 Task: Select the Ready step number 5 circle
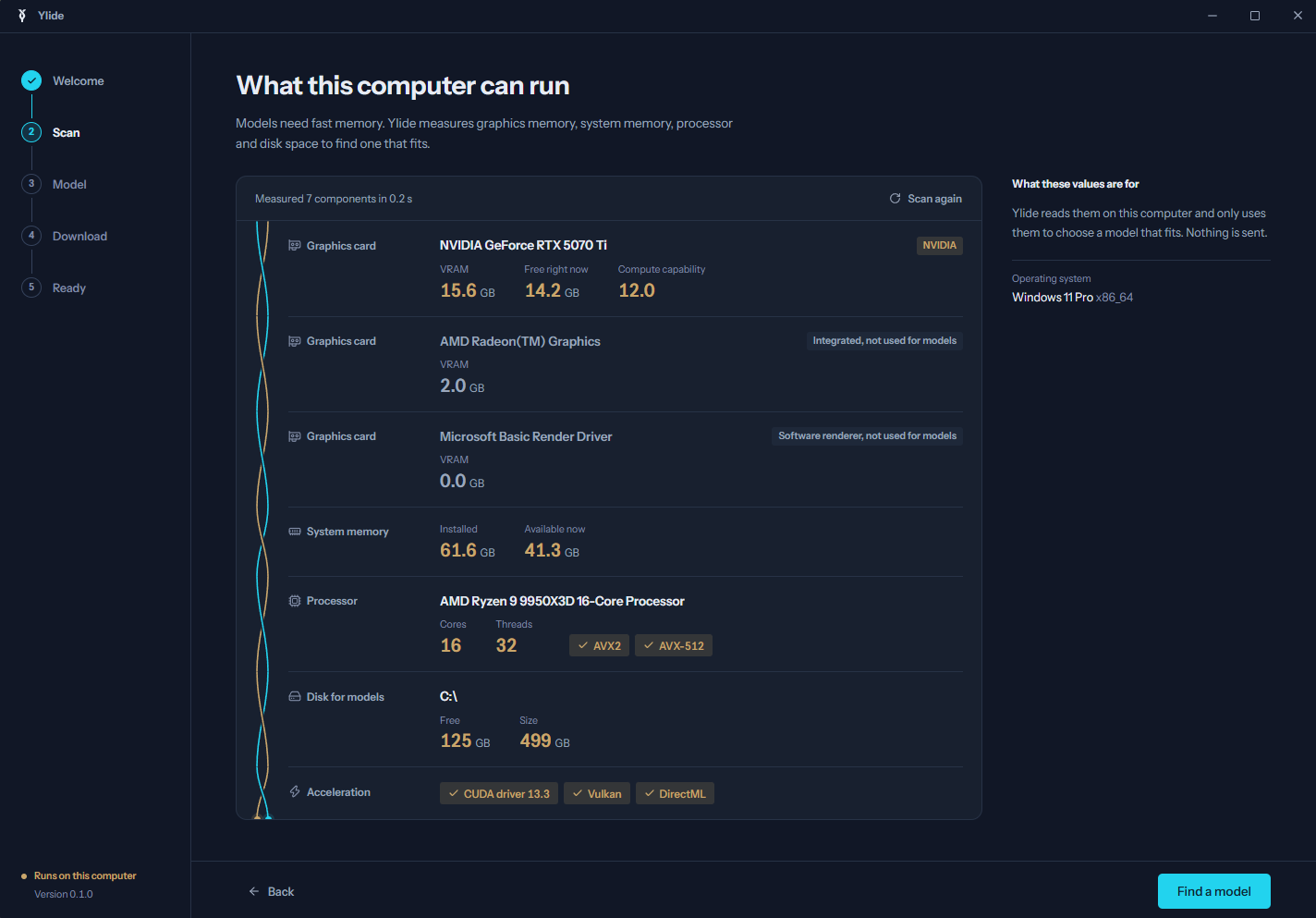(31, 288)
